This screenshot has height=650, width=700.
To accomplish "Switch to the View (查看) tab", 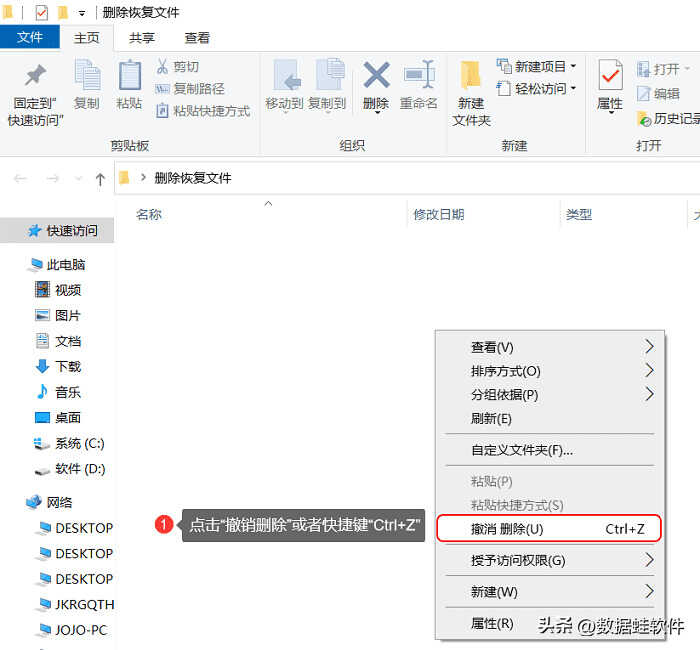I will coord(197,38).
